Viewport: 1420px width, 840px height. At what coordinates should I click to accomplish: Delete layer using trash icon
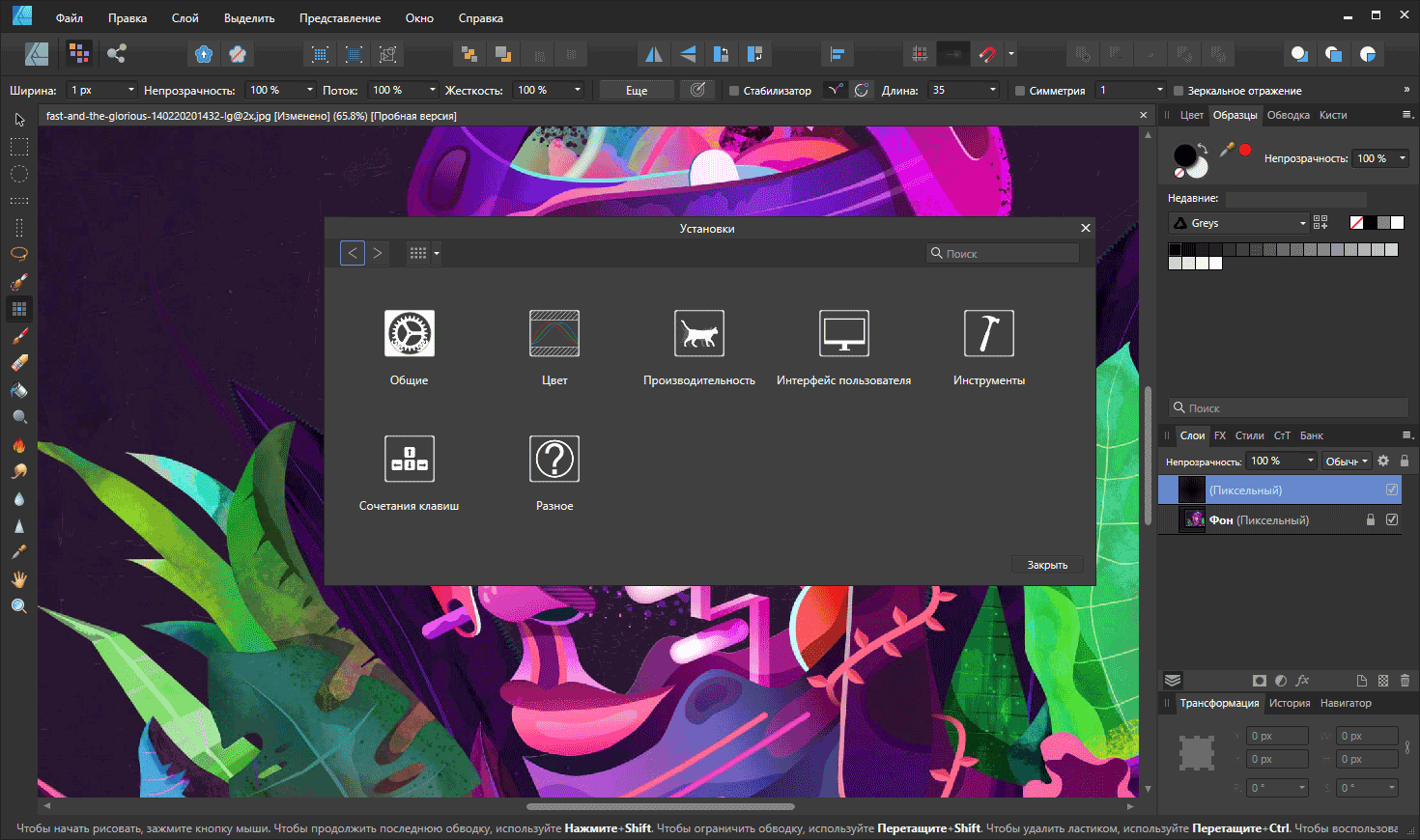pos(1405,681)
